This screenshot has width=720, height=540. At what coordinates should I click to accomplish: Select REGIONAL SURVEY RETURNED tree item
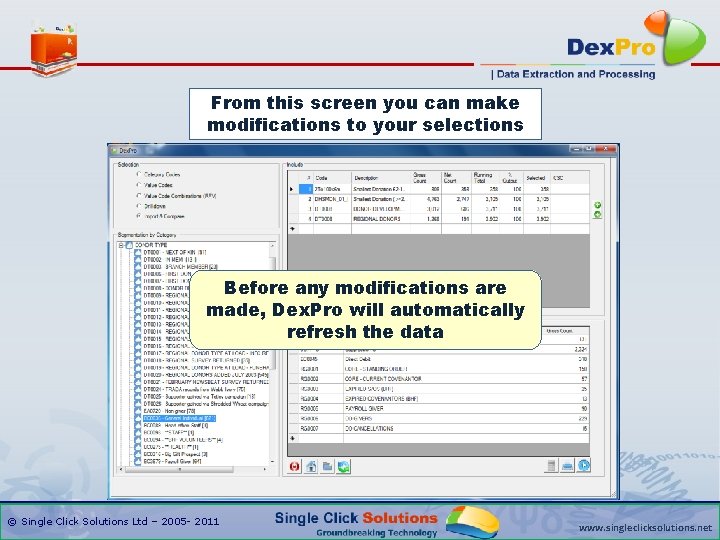[x=197, y=360]
